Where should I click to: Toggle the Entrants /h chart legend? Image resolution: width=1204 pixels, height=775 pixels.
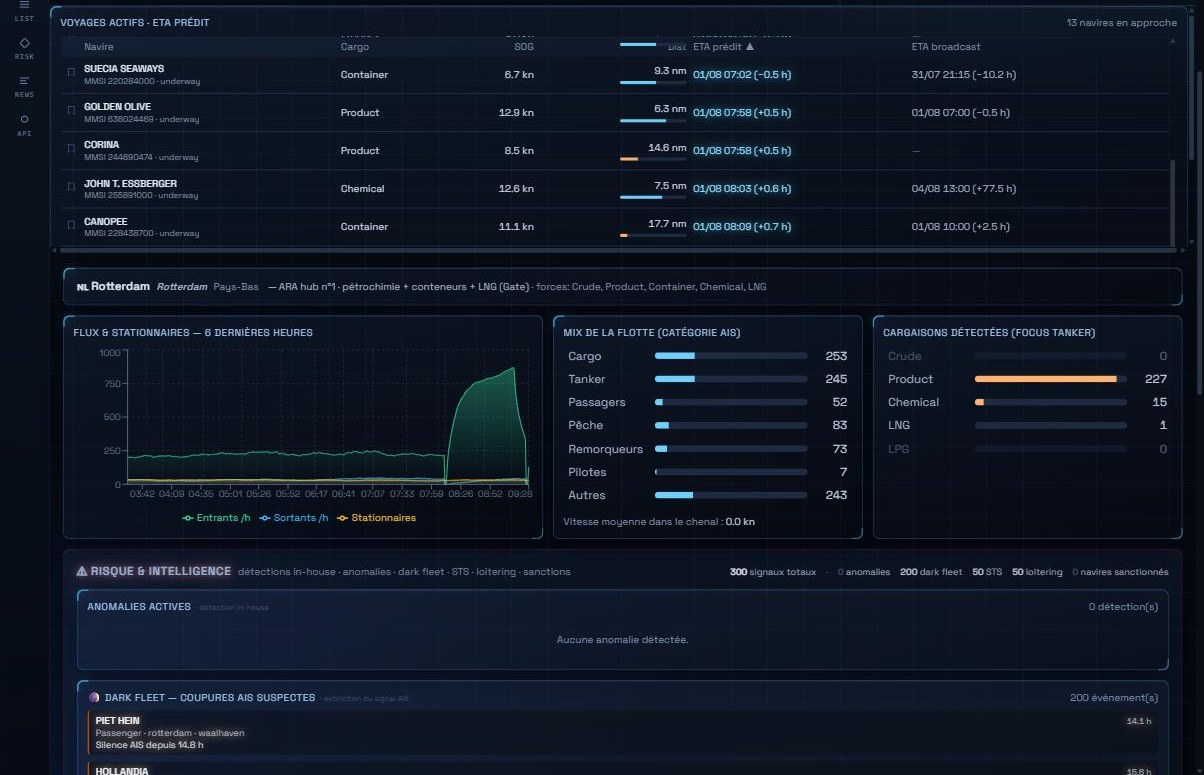pyautogui.click(x=217, y=518)
